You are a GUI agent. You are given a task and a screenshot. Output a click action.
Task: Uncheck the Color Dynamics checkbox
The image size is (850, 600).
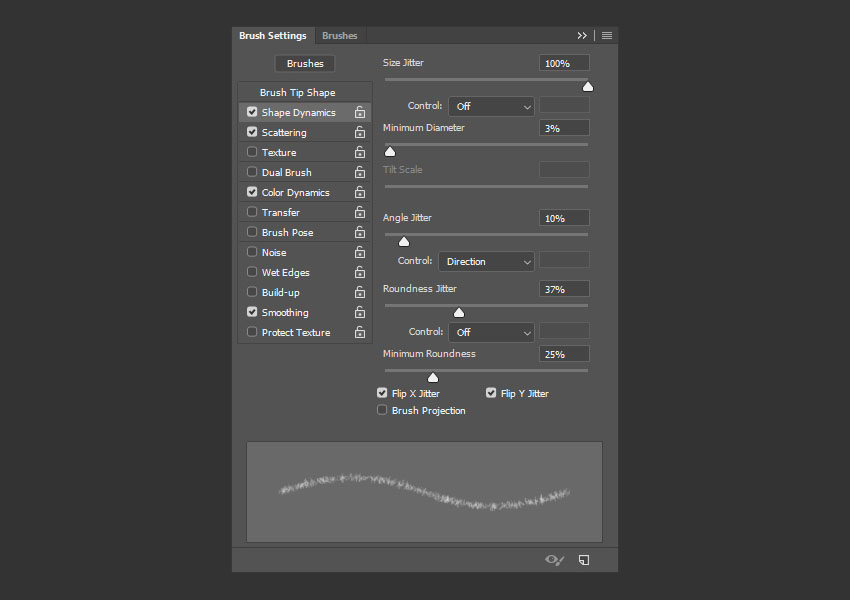[x=252, y=192]
